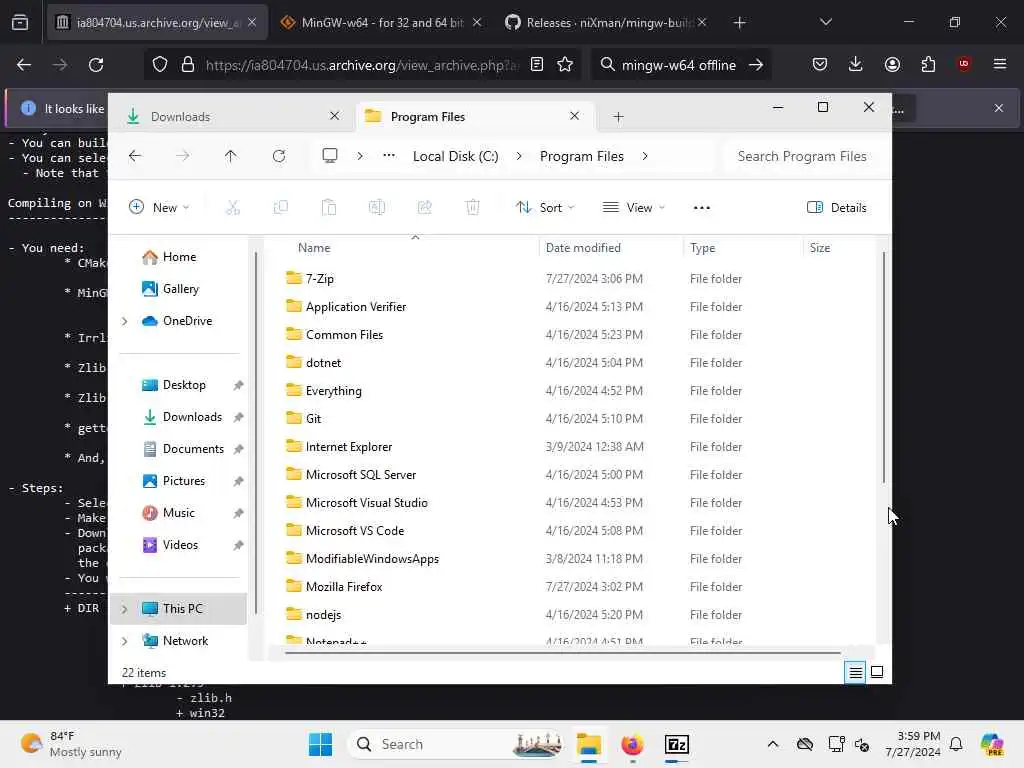Sort by Date modified column header
The width and height of the screenshot is (1024, 768).
click(583, 248)
